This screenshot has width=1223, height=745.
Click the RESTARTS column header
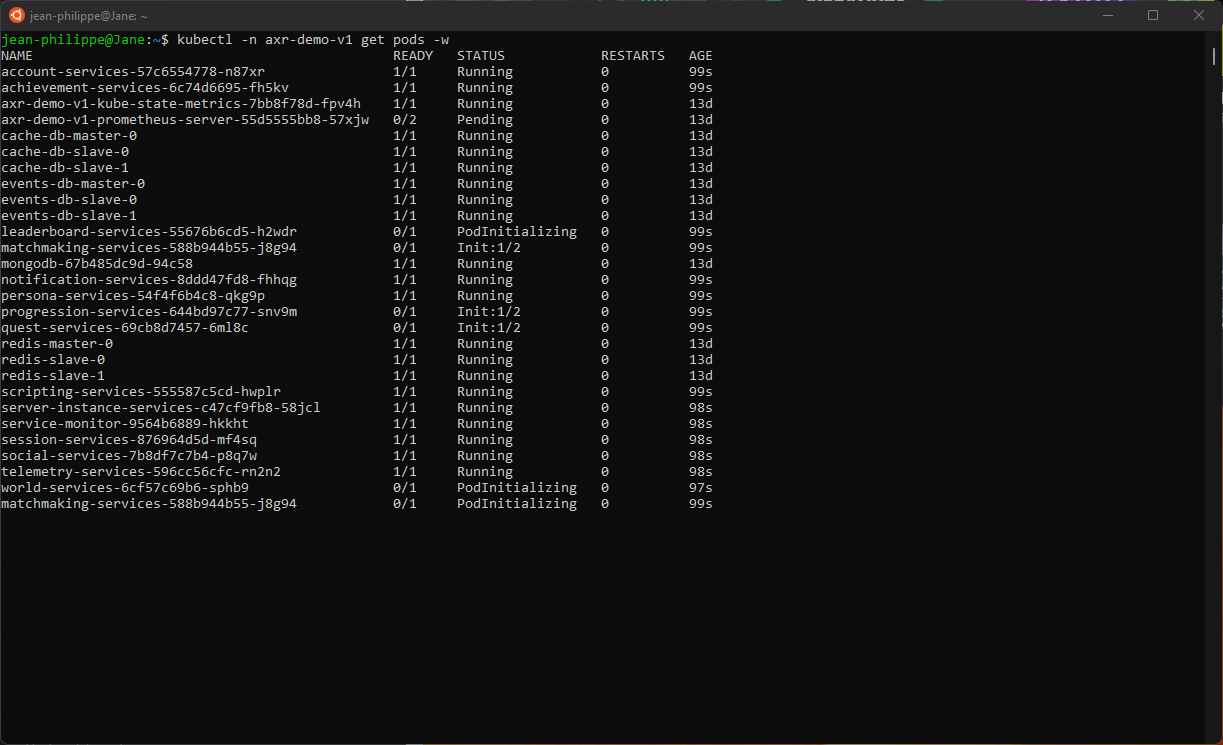(633, 56)
